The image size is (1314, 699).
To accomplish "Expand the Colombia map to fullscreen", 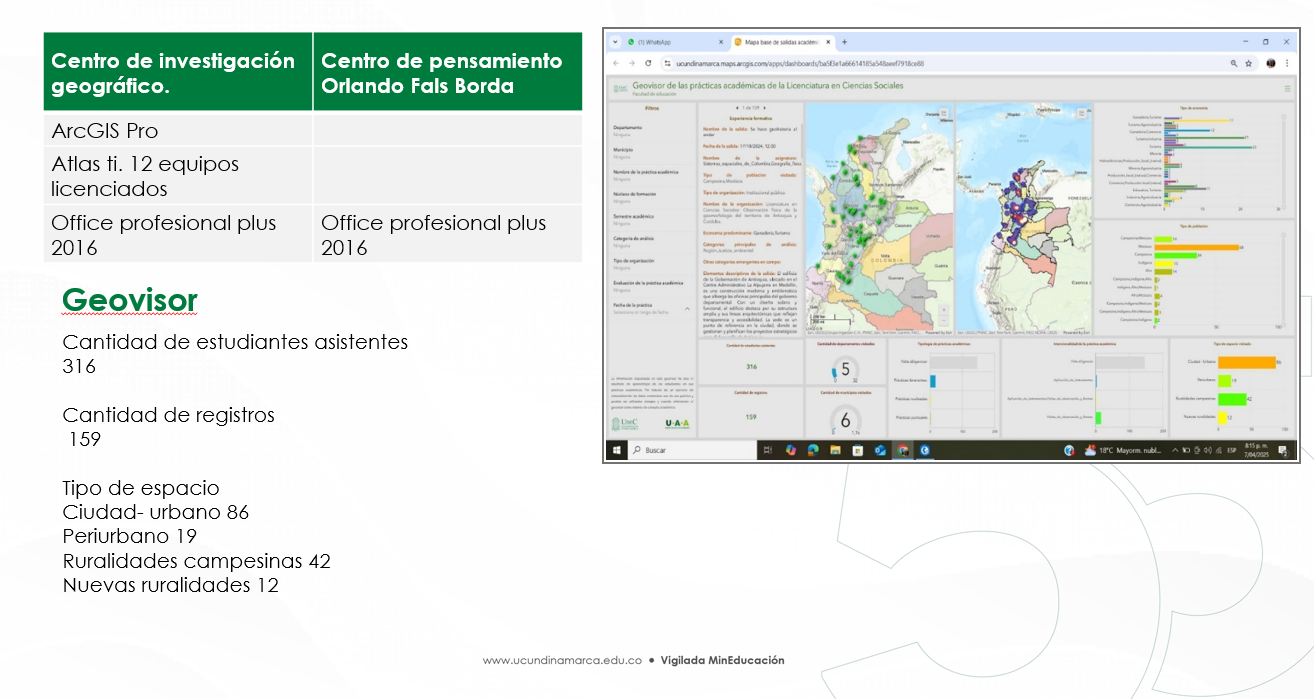I will [943, 113].
